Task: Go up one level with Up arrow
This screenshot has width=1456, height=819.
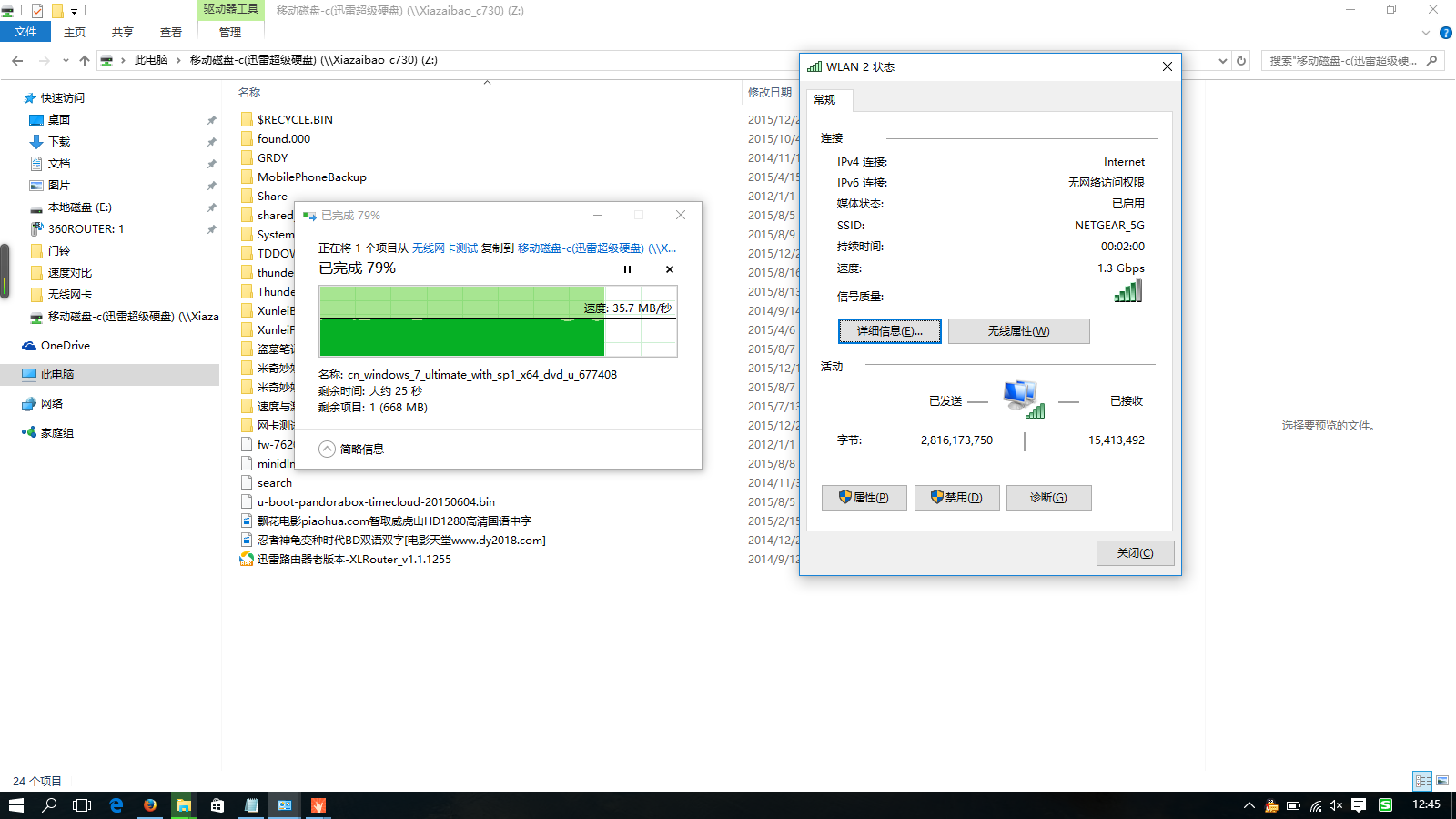Action: pos(85,60)
